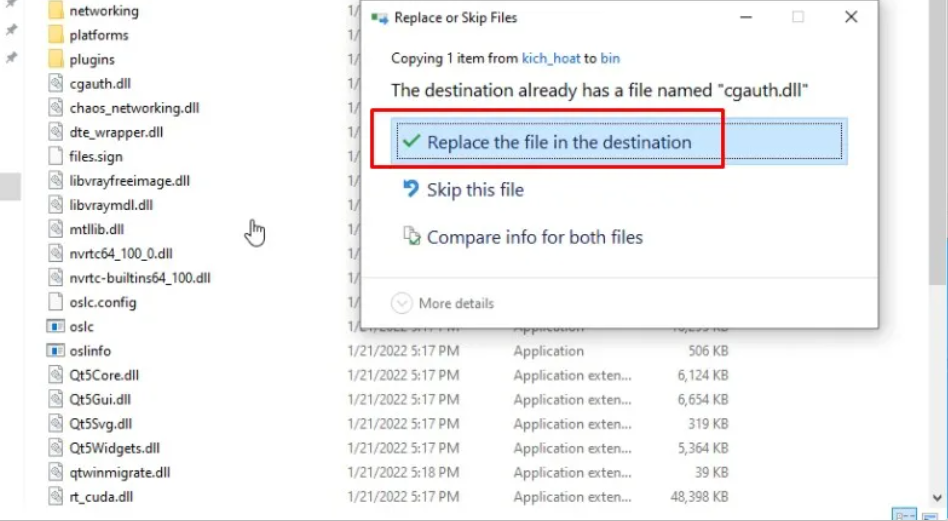Click the files.sign document icon

tap(56, 156)
